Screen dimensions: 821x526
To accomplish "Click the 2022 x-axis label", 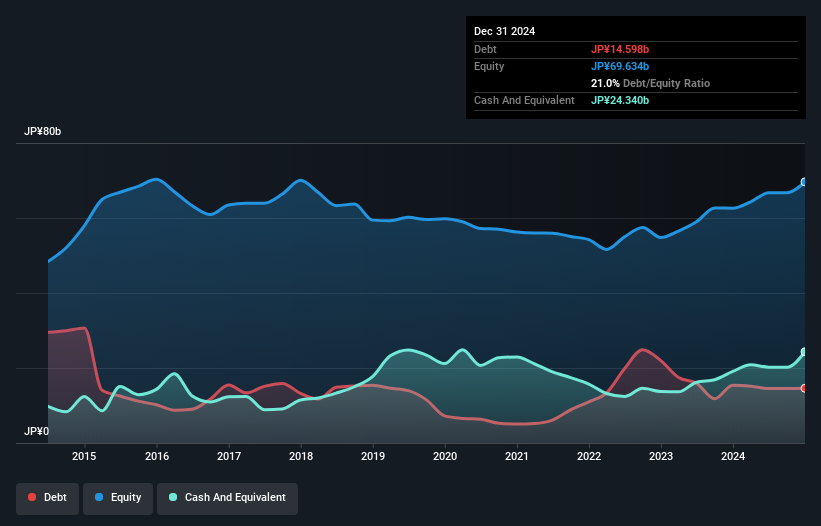I will [589, 456].
